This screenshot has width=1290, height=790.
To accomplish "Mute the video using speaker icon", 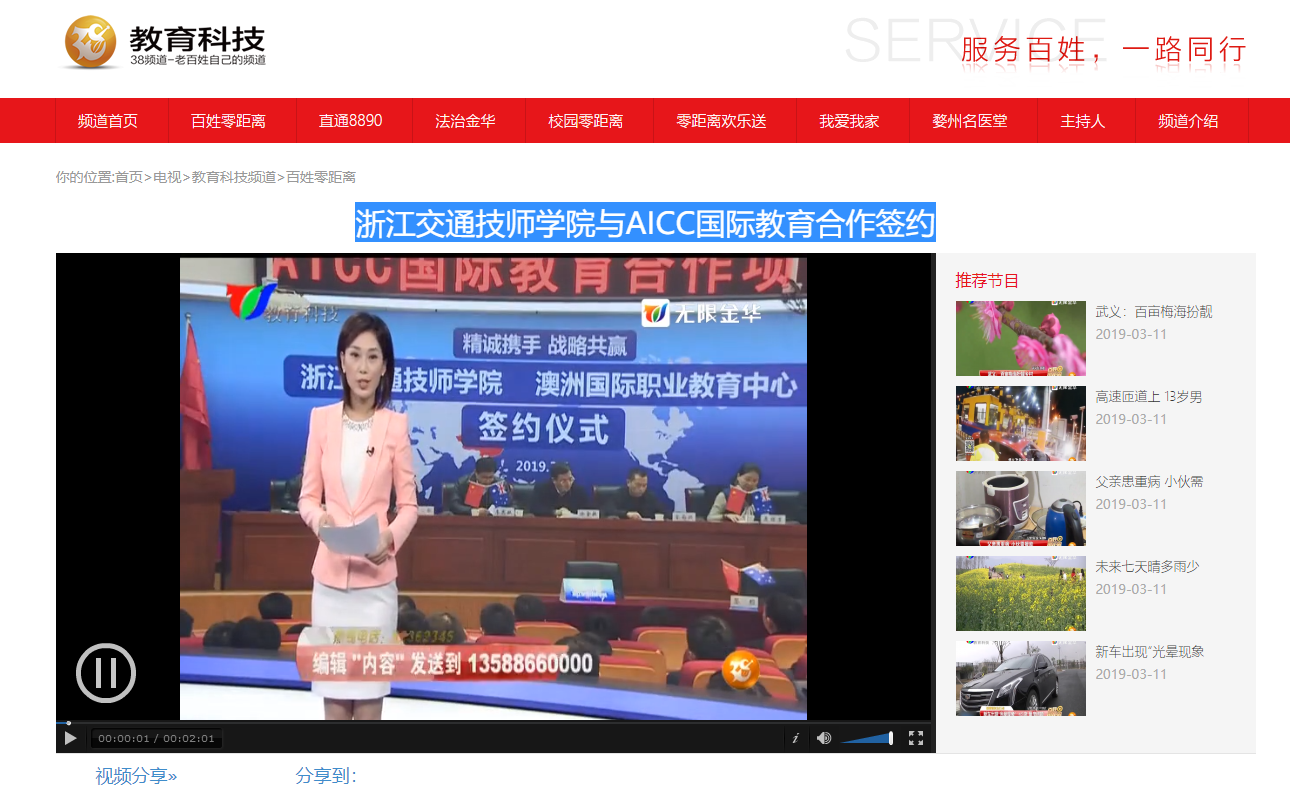I will (x=824, y=738).
